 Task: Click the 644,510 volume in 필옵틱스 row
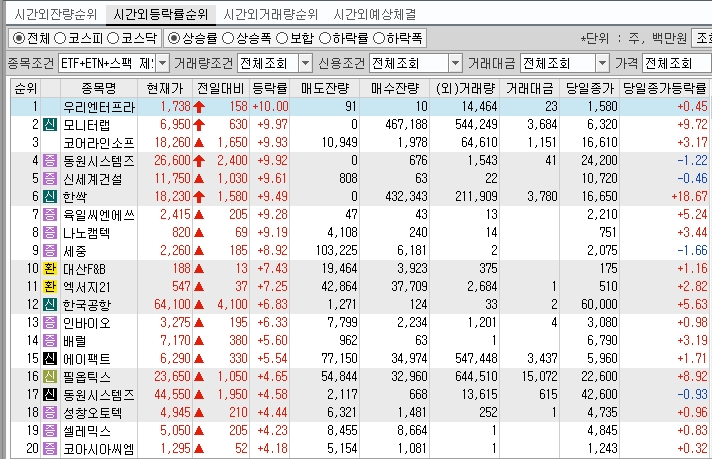click(x=476, y=376)
